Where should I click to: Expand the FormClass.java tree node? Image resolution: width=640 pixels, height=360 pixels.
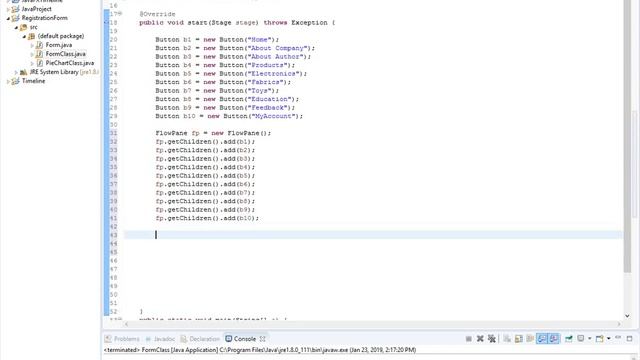pyautogui.click(x=32, y=54)
